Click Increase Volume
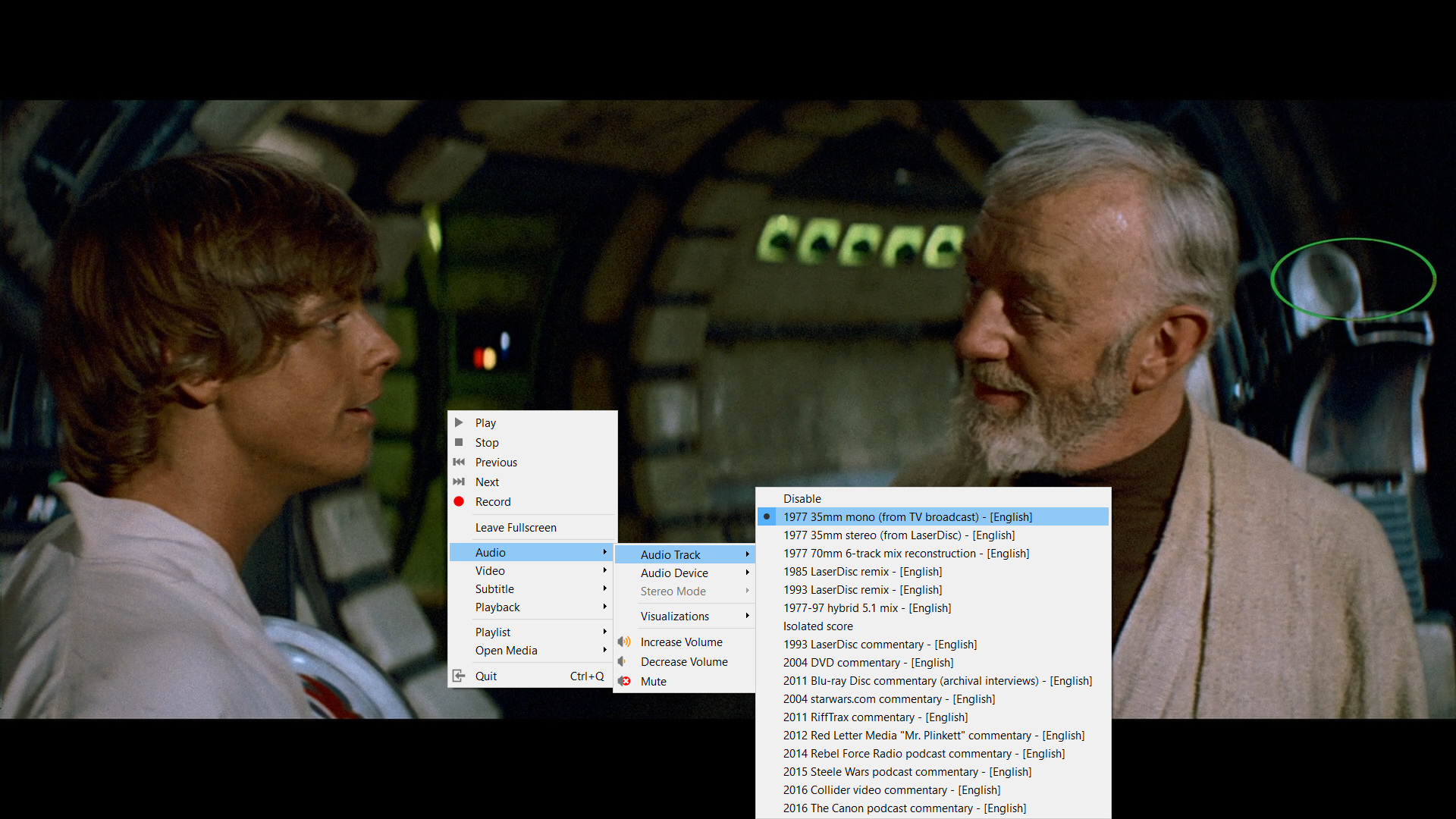This screenshot has width=1456, height=819. point(685,642)
